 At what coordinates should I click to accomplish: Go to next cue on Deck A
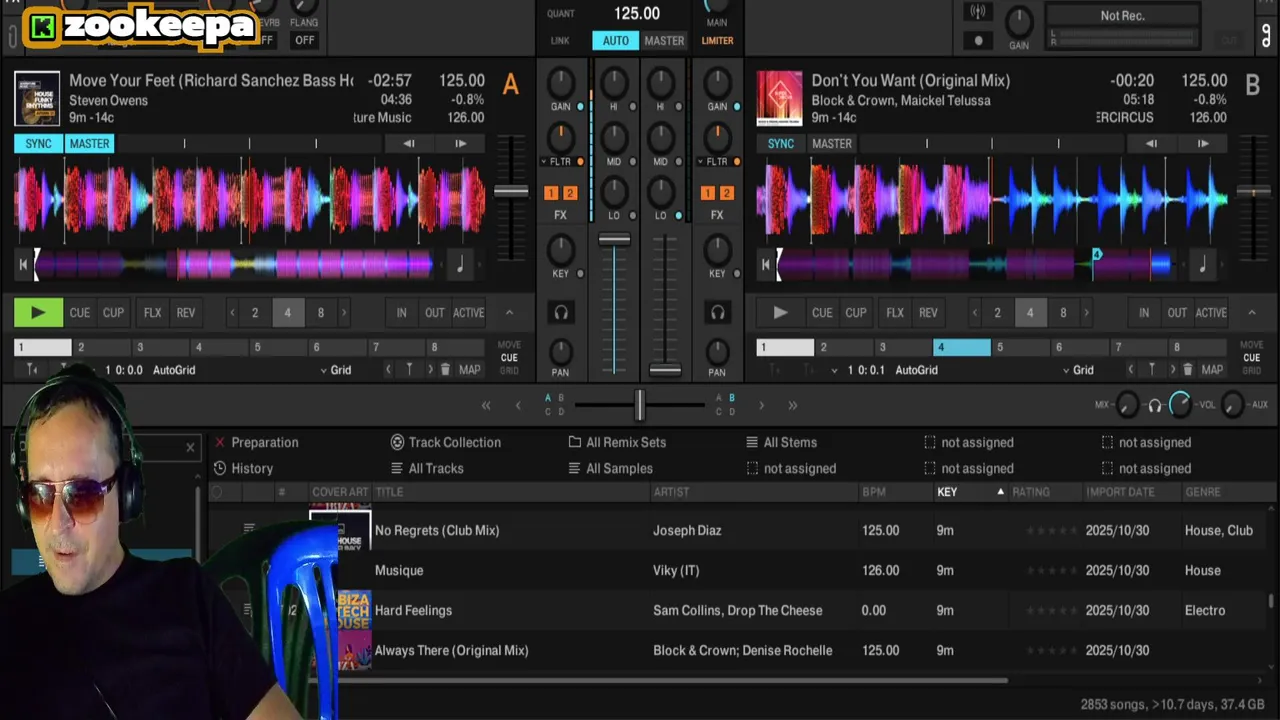430,370
